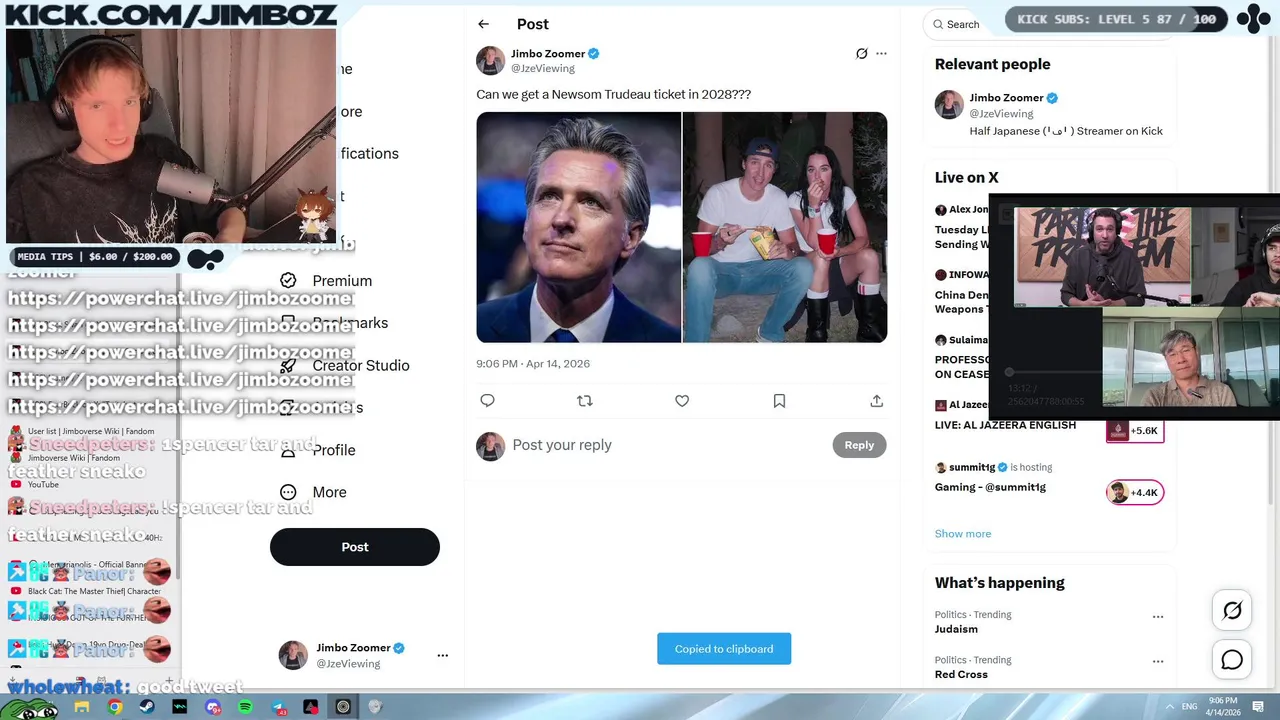Click the More circle-dots icon
1280x720 pixels.
click(x=288, y=492)
